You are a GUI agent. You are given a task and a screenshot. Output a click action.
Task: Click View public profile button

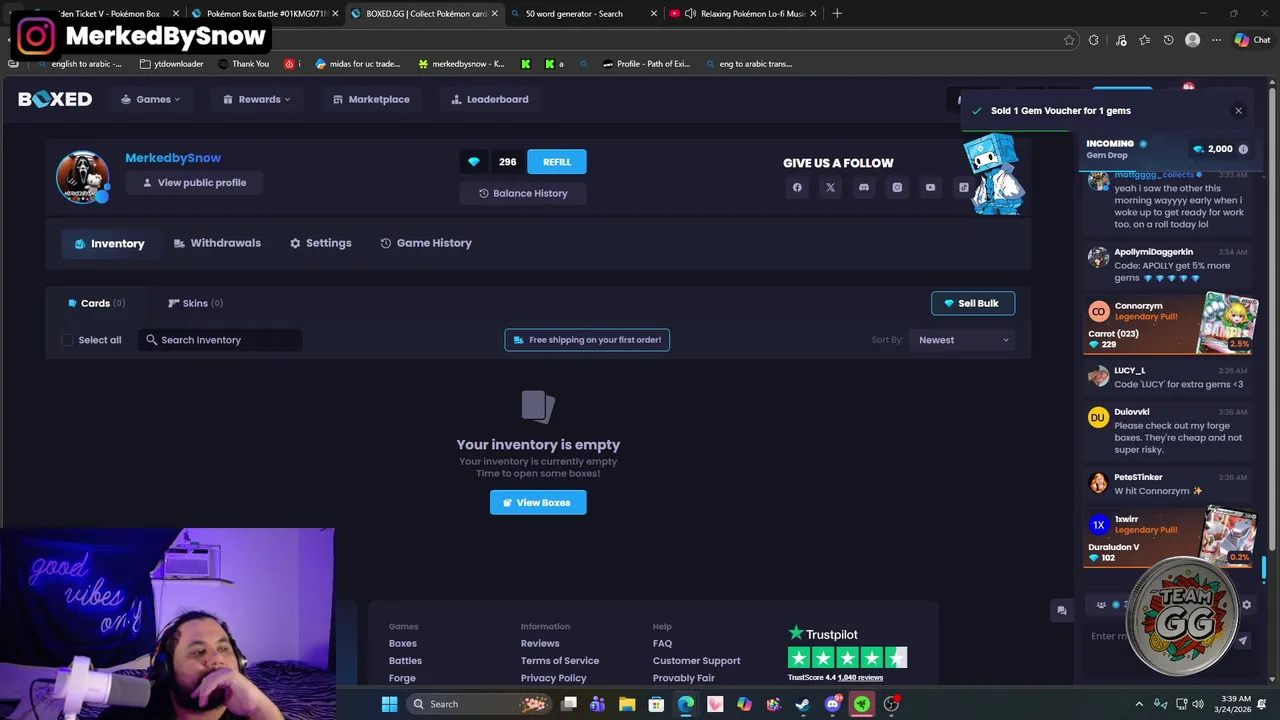(194, 183)
